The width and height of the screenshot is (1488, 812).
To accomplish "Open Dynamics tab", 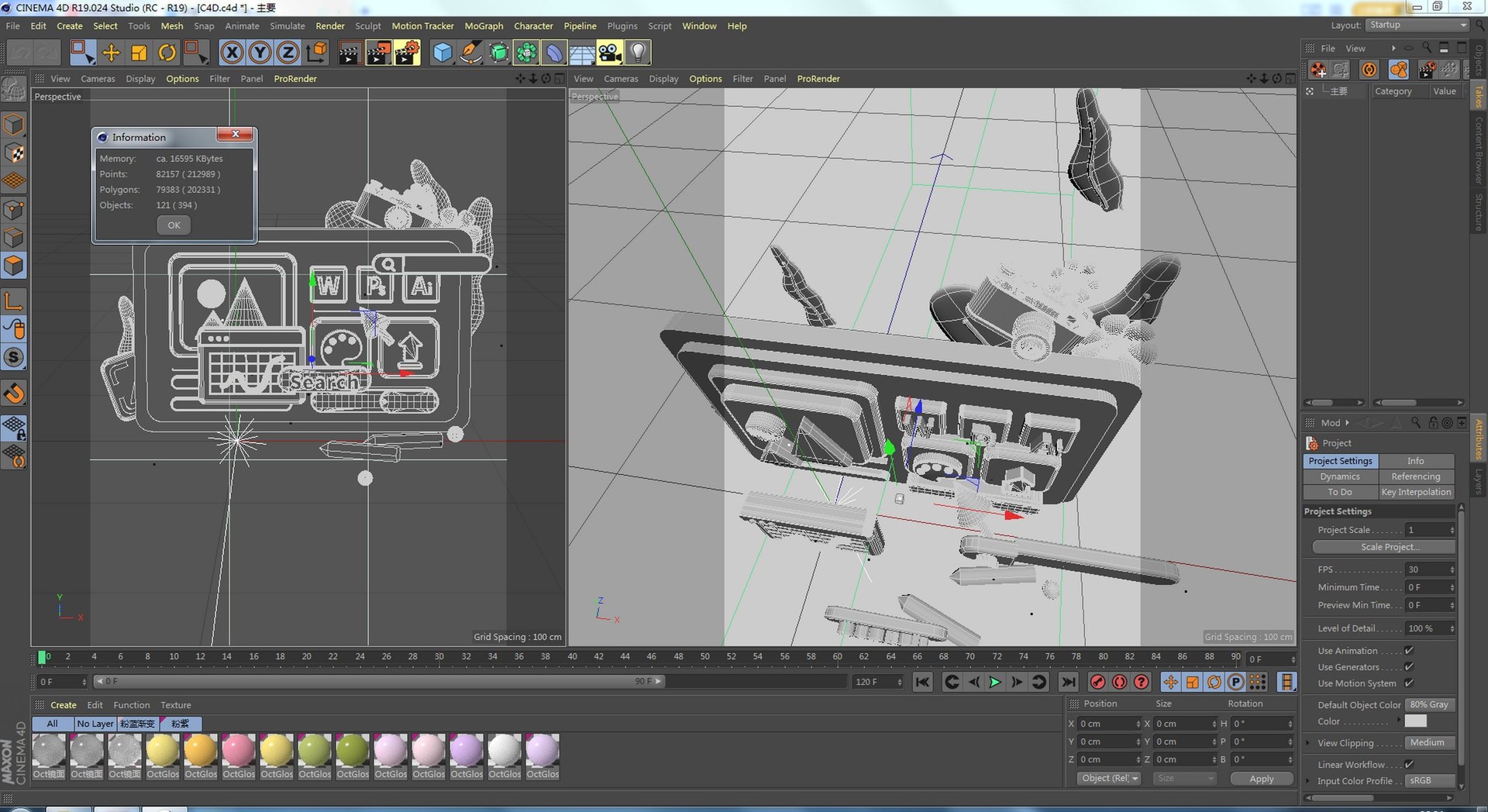I will click(x=1340, y=477).
